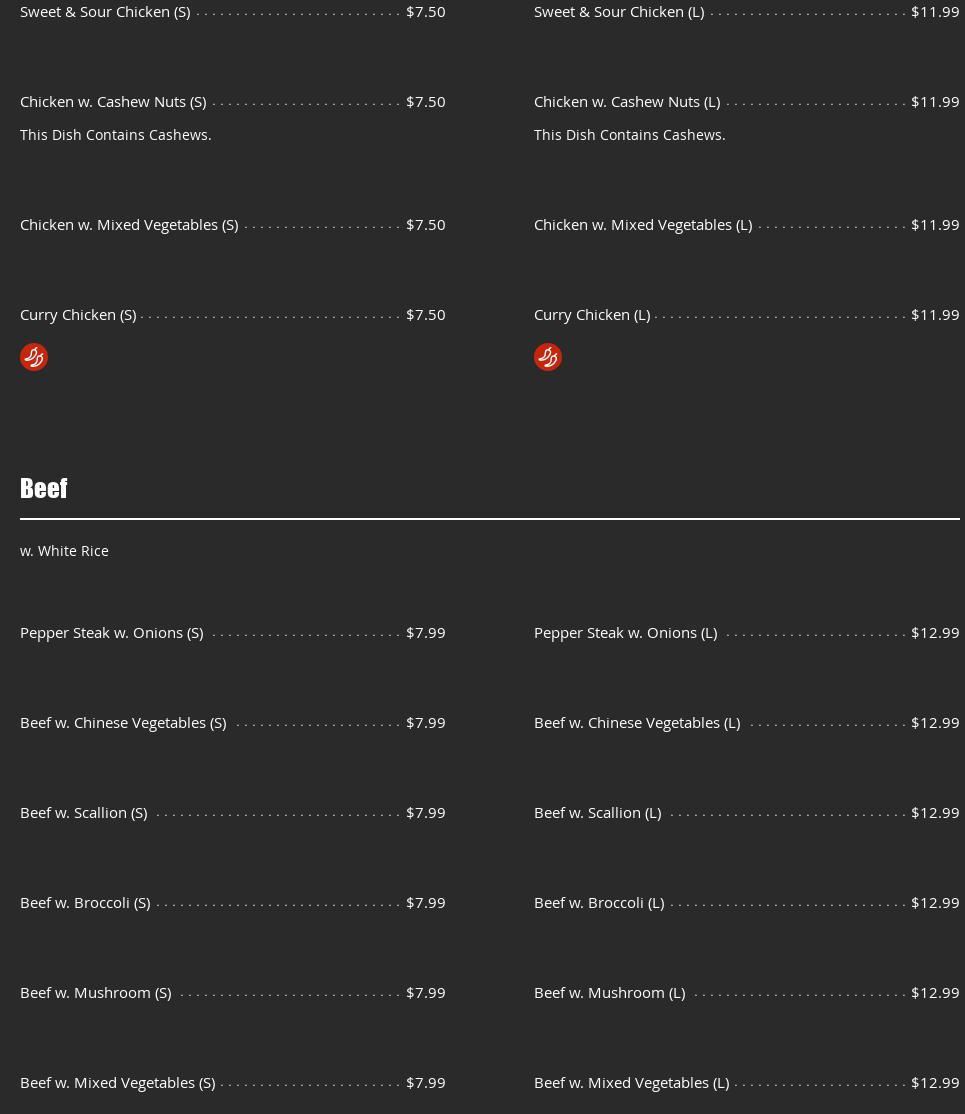Click the spicy icon under Curry Chicken (L)
The image size is (965, 1114).
coord(548,357)
